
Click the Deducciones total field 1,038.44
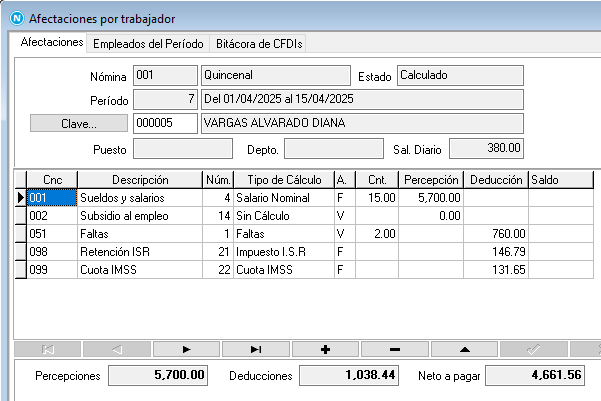[x=349, y=375]
